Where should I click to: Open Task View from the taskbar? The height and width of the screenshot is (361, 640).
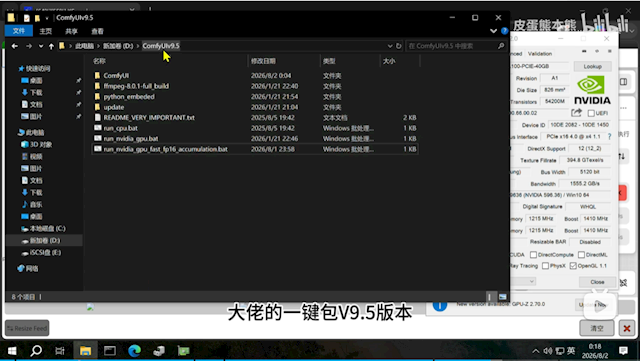pyautogui.click(x=60, y=351)
